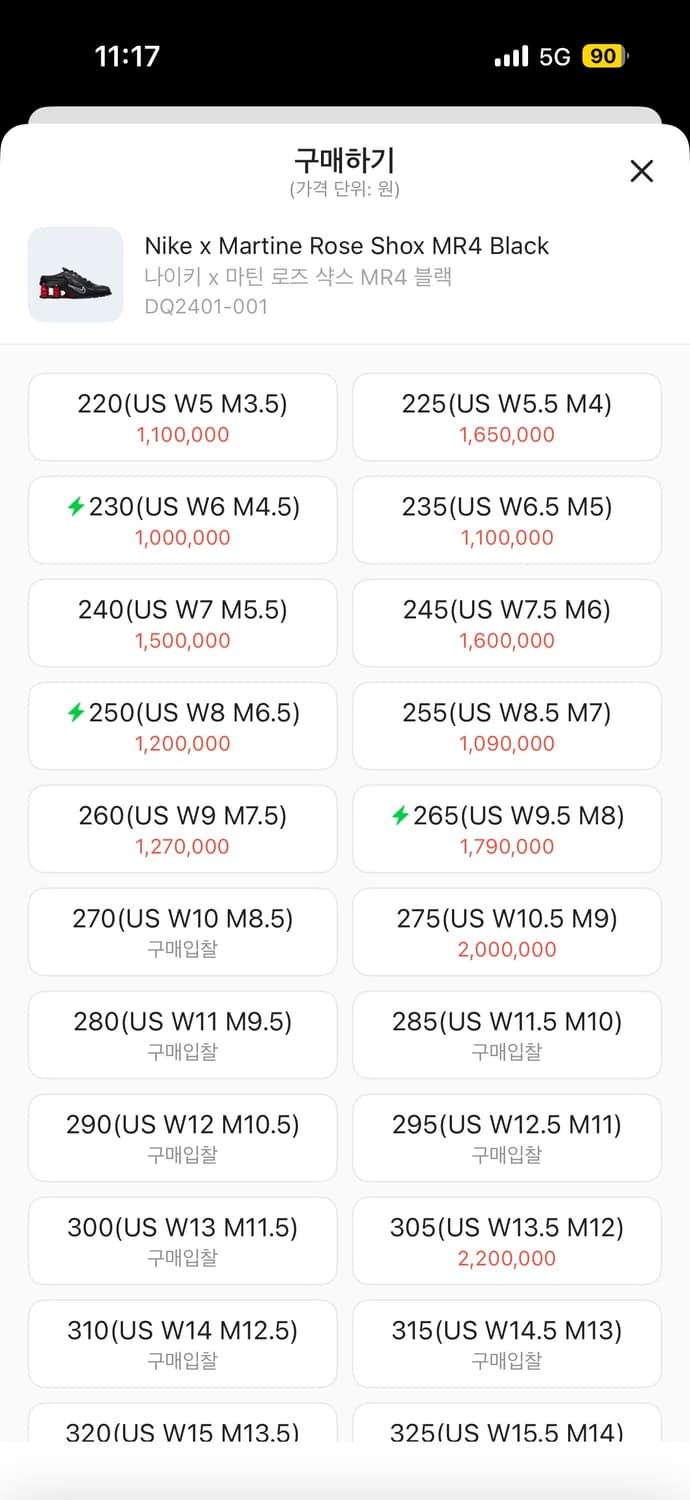The image size is (690, 1500).
Task: Tap the clock time in status bar
Action: point(127,56)
